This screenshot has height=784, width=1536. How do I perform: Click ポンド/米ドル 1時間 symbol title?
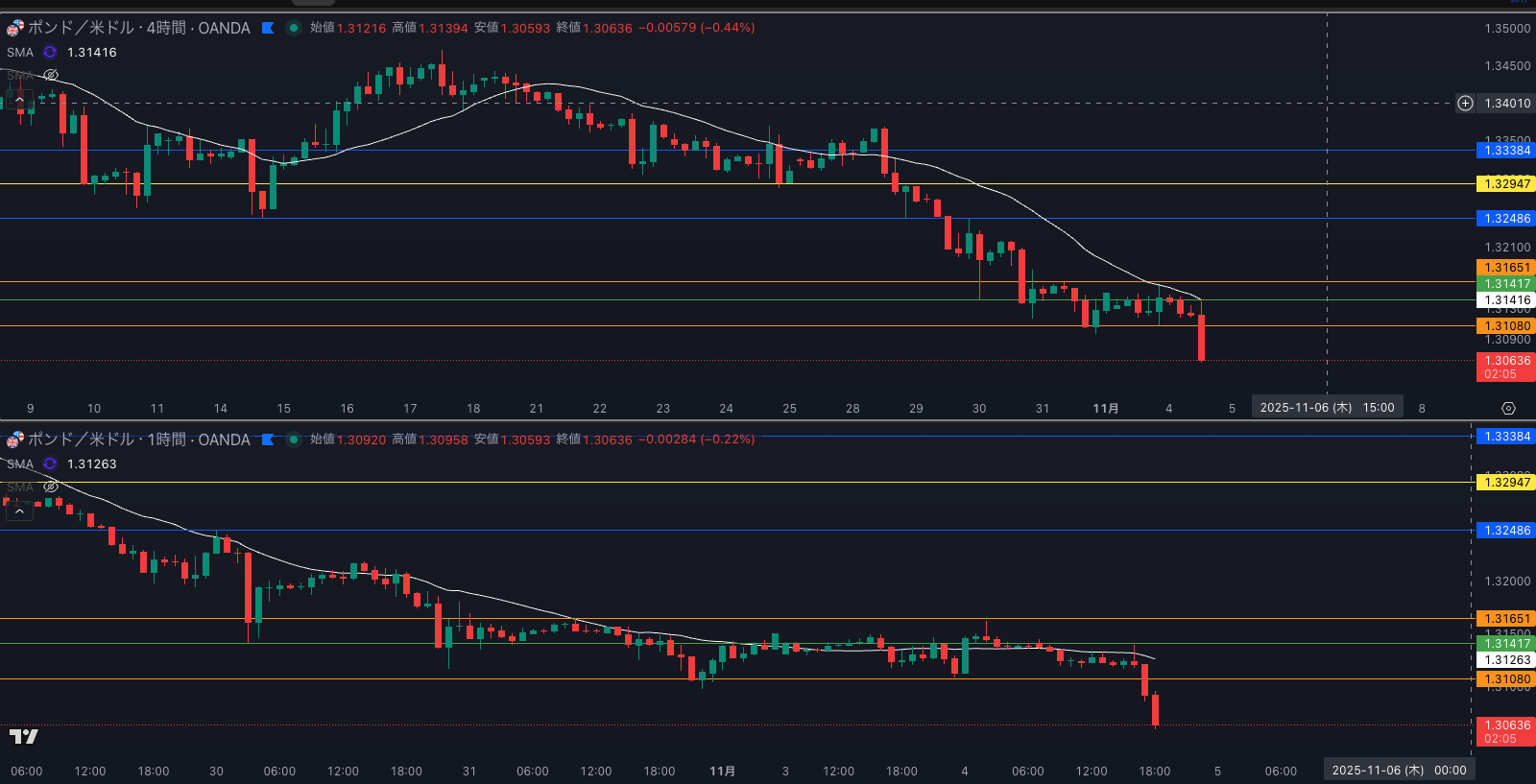click(x=138, y=440)
